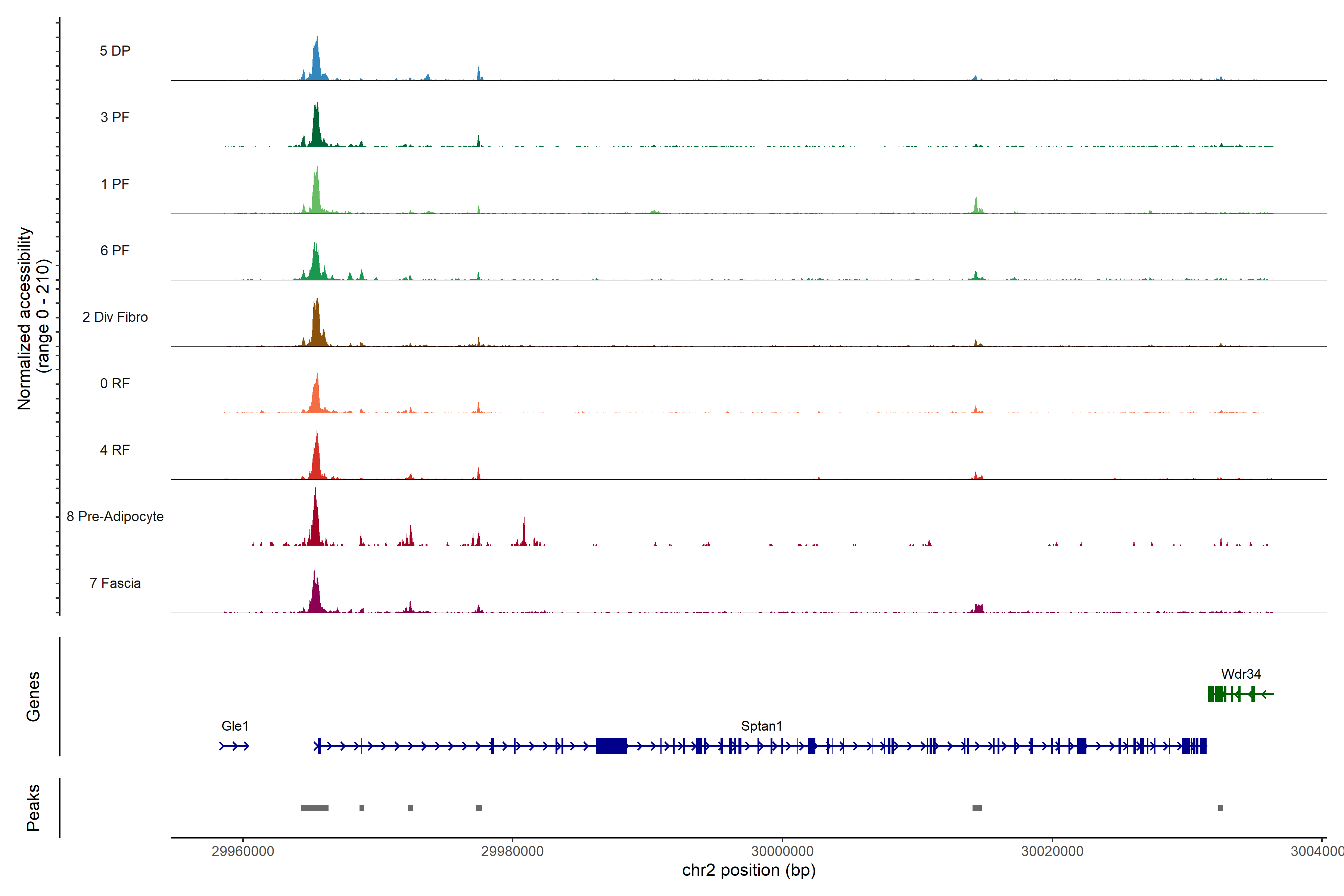
Task: Click the chr2 position axis title
Action: coord(749,870)
